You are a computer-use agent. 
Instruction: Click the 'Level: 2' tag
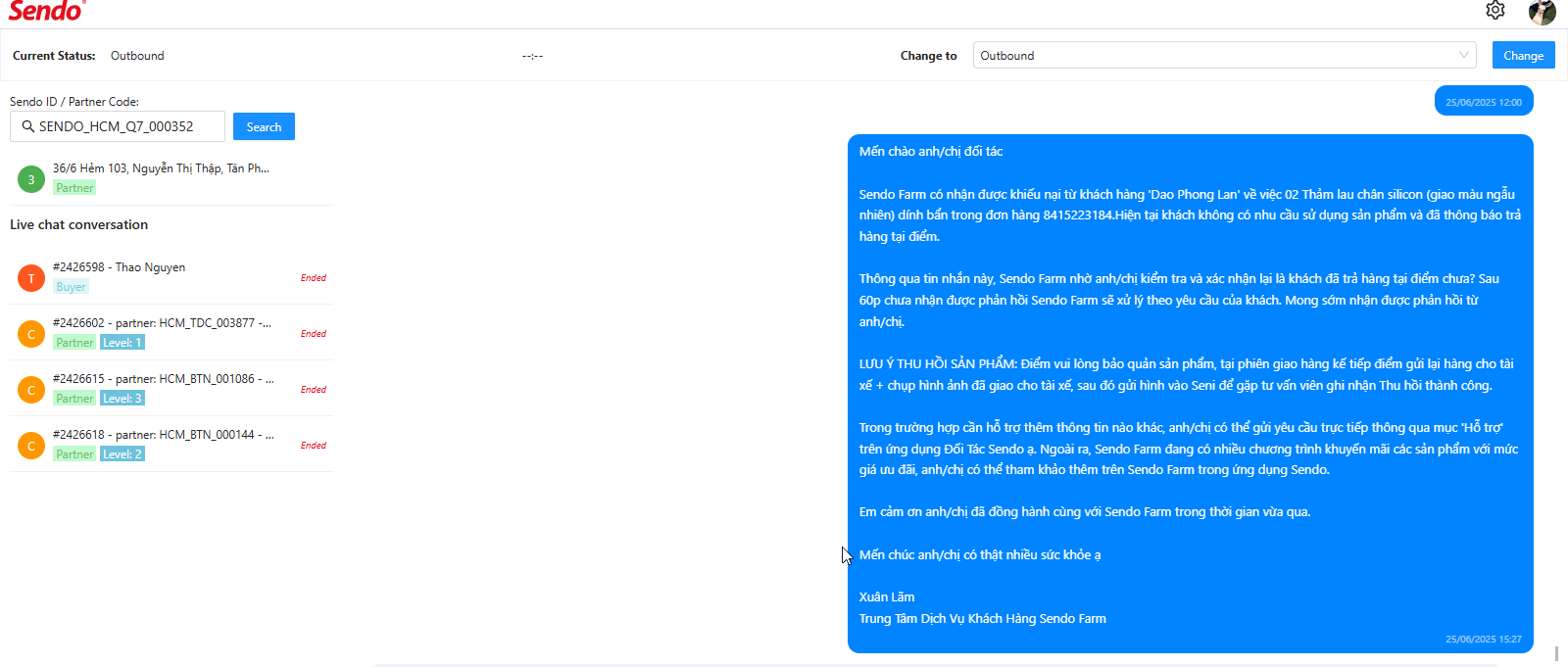click(x=122, y=454)
